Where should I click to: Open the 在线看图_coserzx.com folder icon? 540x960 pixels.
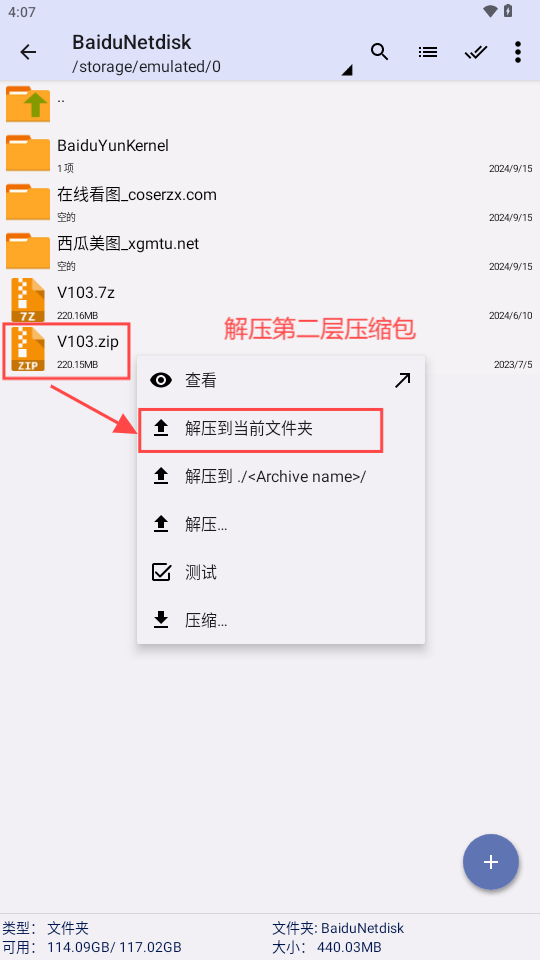[x=28, y=202]
